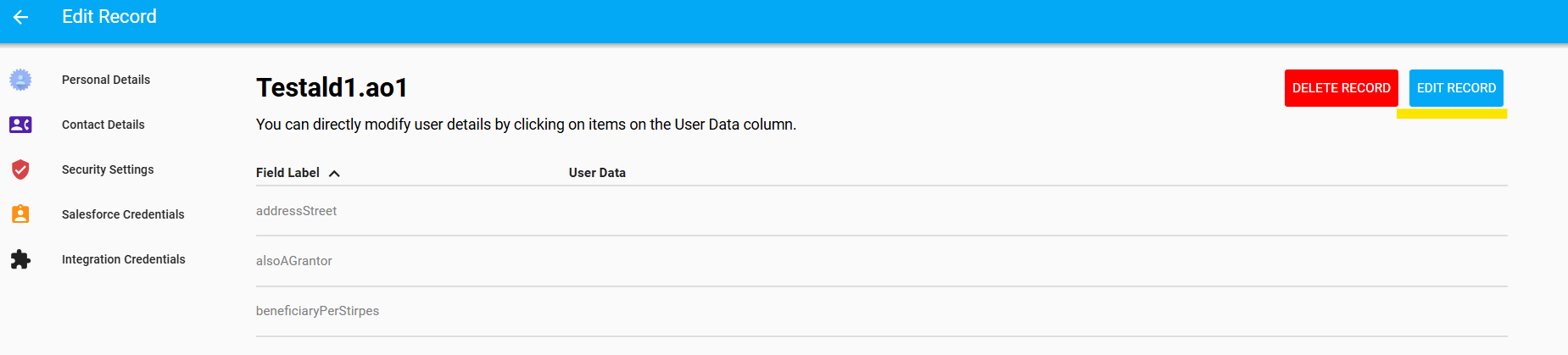1568x355 pixels.
Task: Click the Contact Details card icon
Action: click(x=20, y=125)
